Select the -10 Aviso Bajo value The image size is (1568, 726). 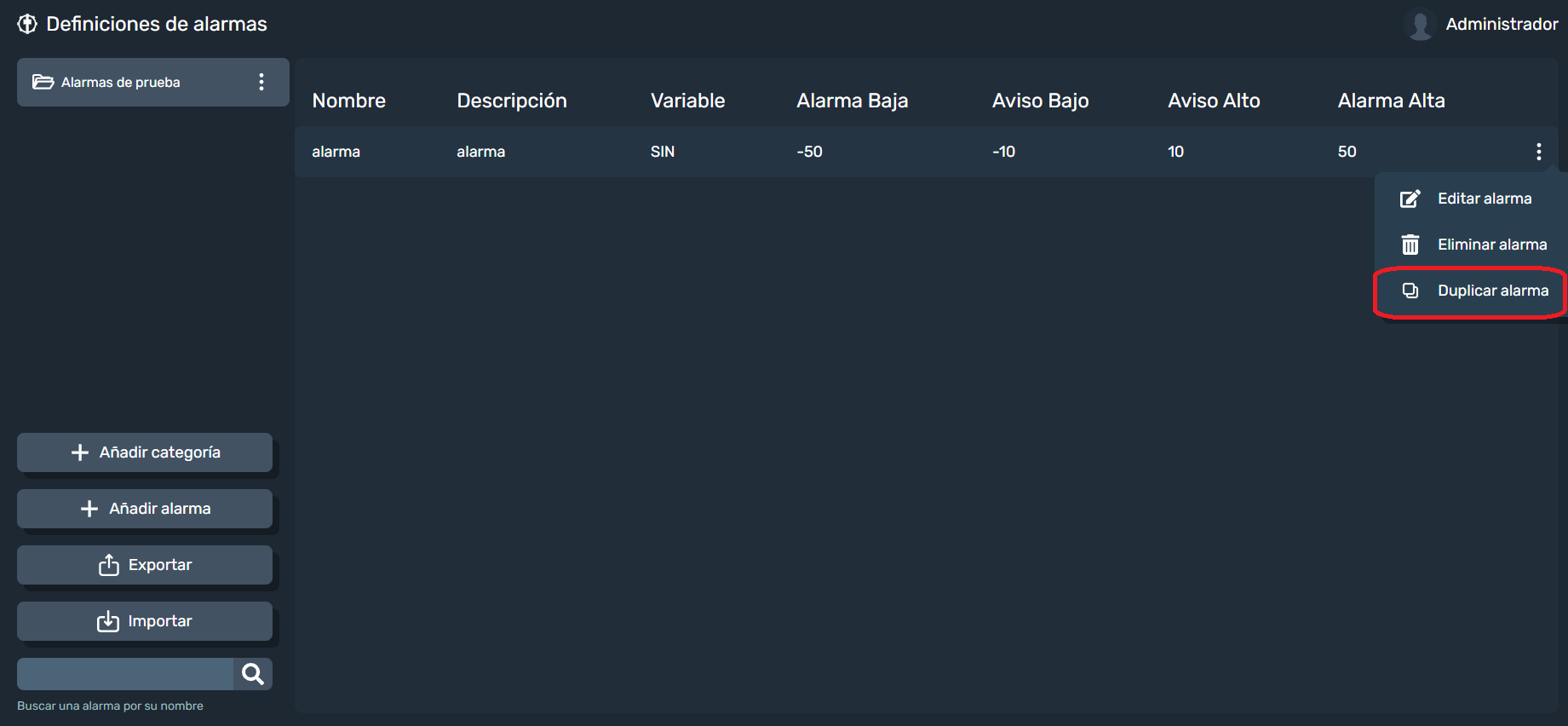pyautogui.click(x=1004, y=152)
